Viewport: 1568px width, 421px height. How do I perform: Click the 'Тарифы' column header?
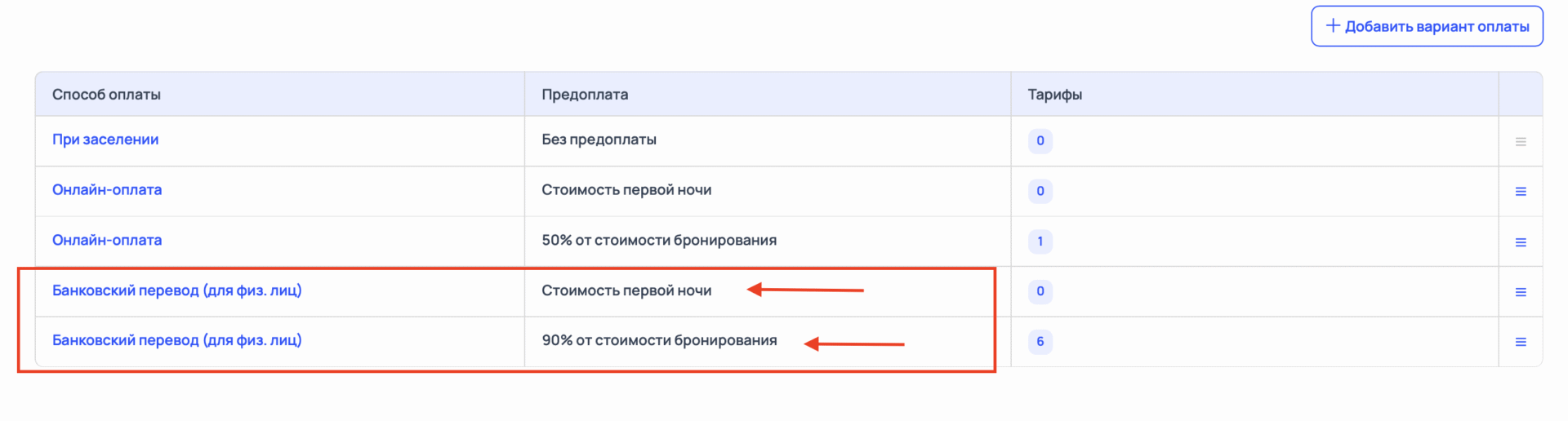coord(1054,95)
